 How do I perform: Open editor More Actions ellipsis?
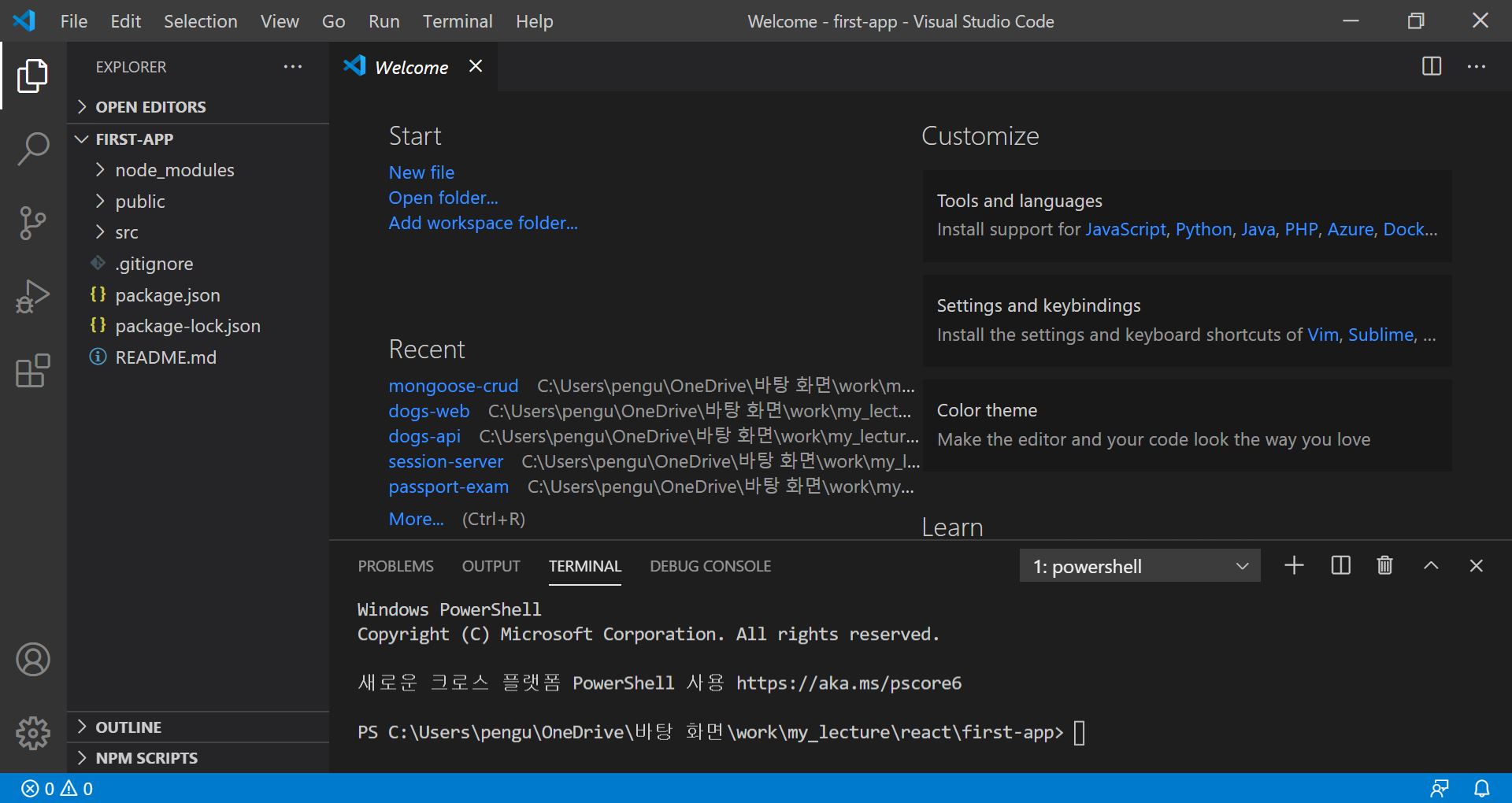tap(1477, 66)
